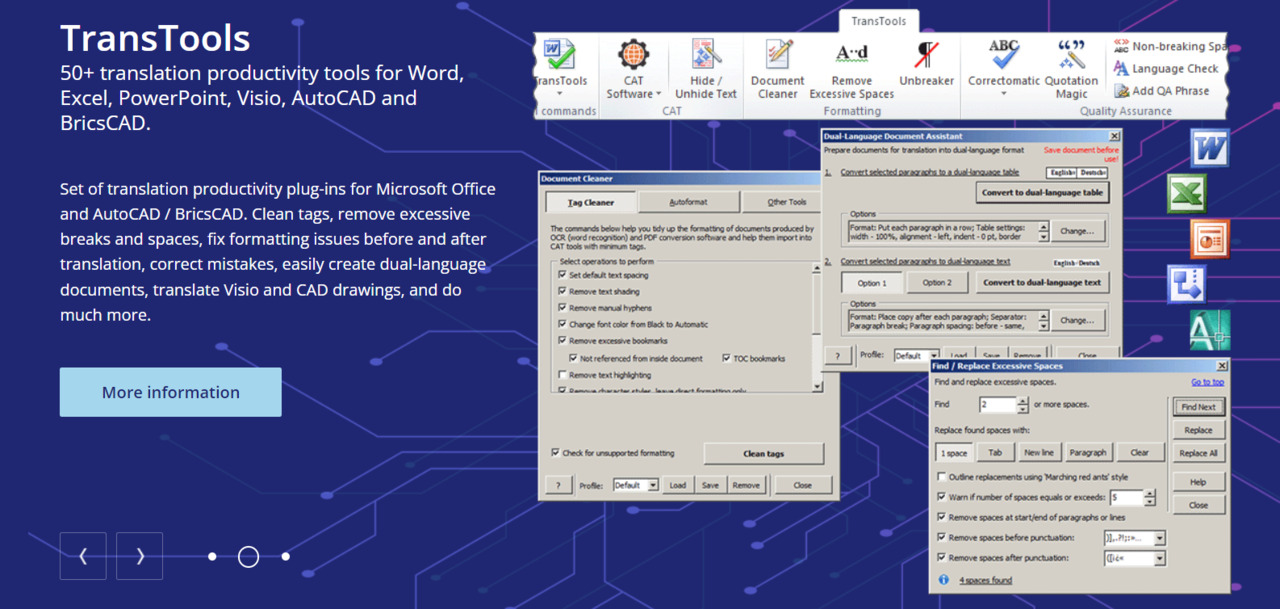Select Option 1 in Dual-Language Assistant
The image size is (1280, 609).
coord(872,282)
